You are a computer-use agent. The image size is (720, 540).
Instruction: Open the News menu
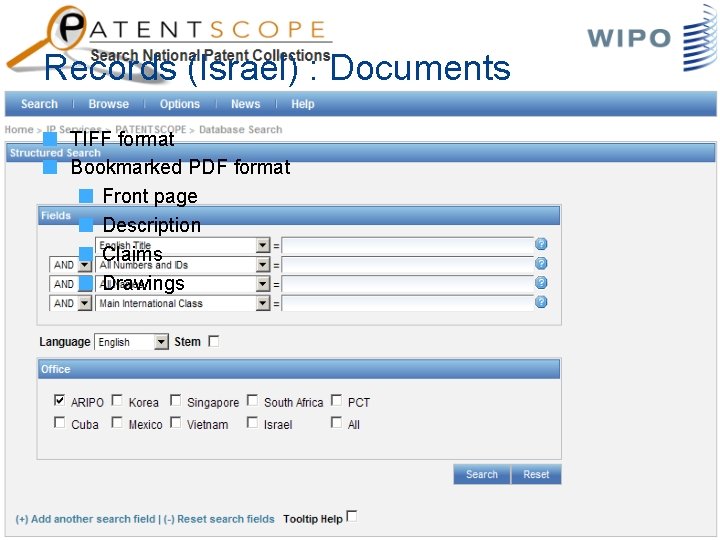[246, 104]
